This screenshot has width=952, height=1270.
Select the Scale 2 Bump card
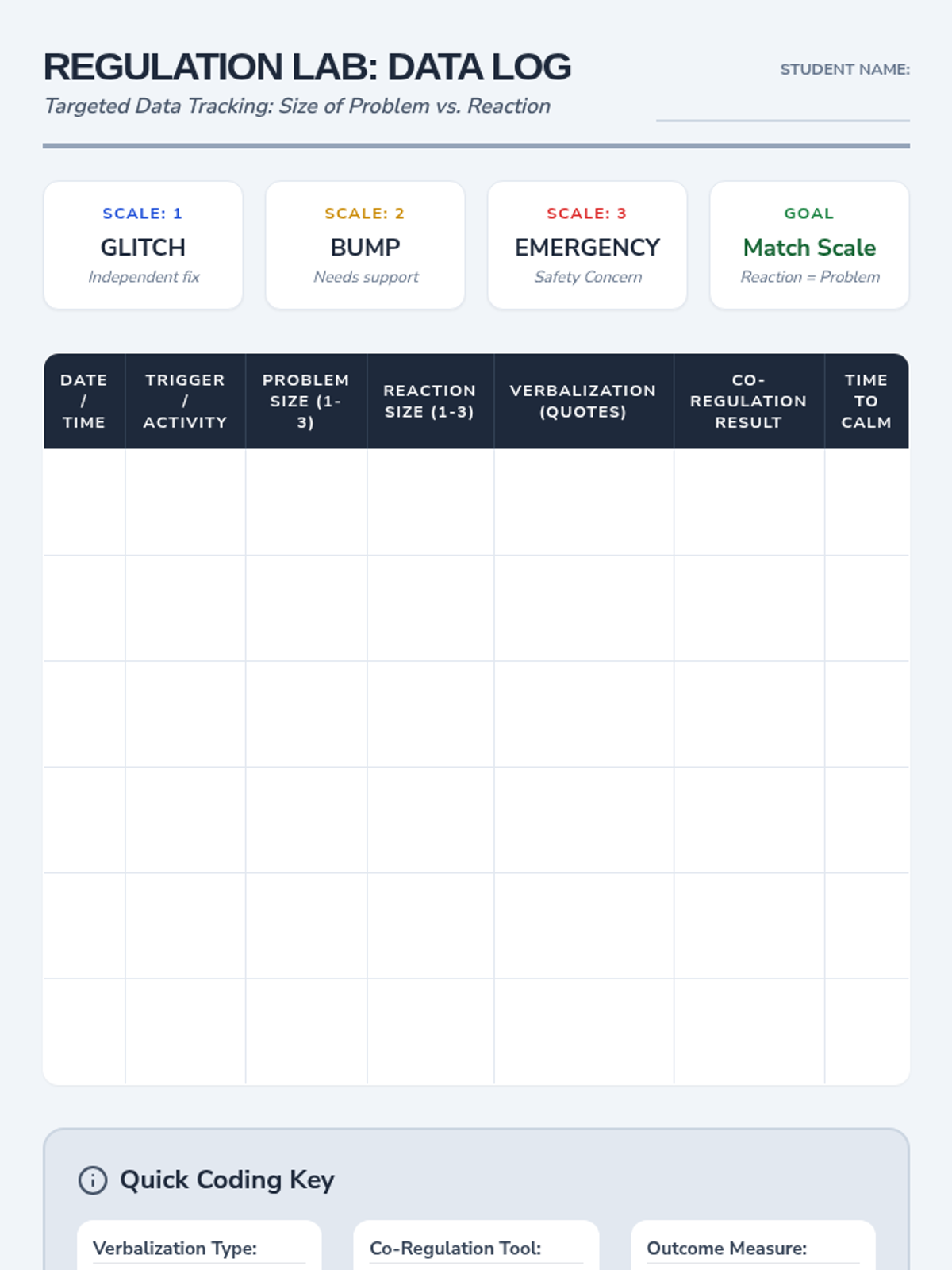click(x=365, y=245)
